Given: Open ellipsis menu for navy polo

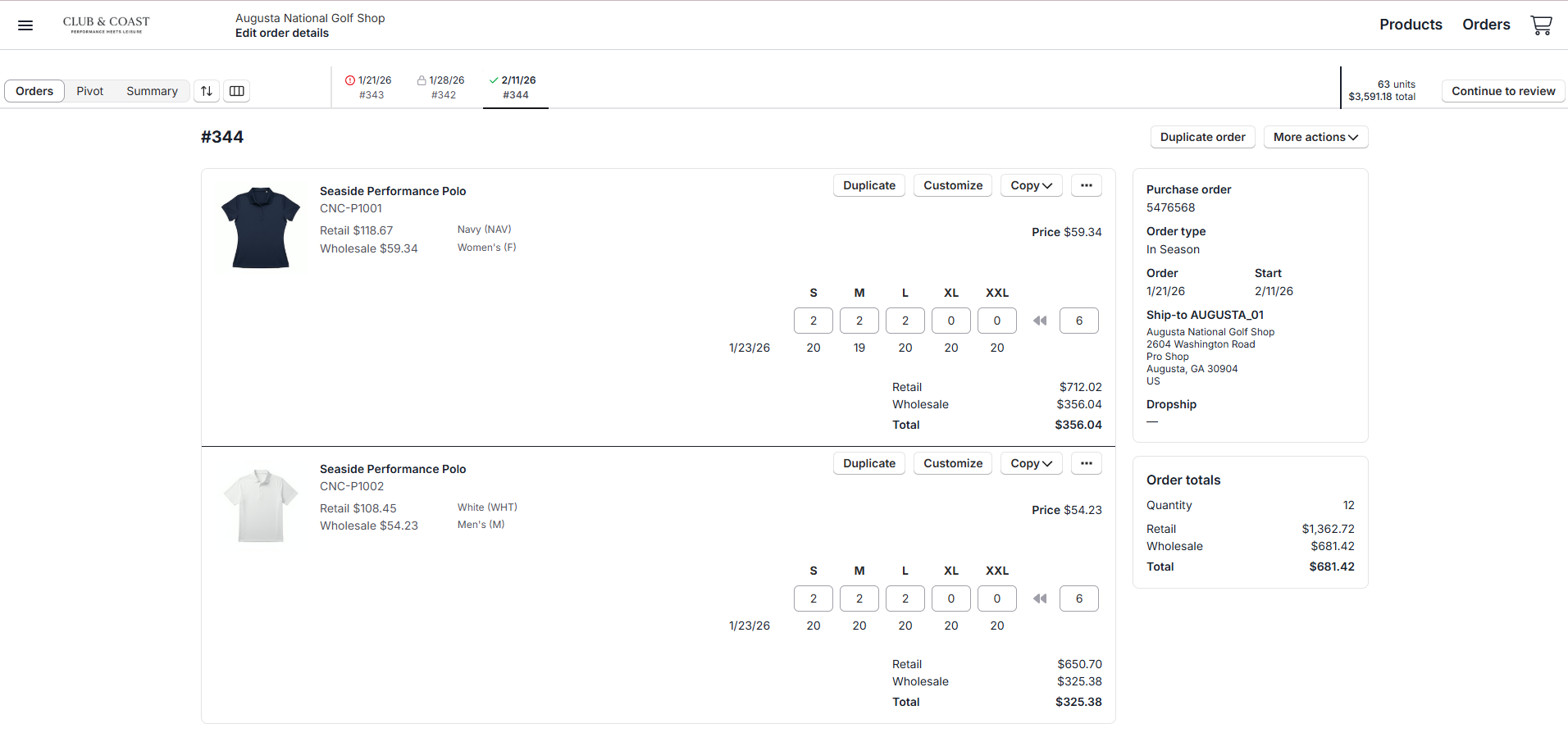Looking at the screenshot, I should point(1086,185).
